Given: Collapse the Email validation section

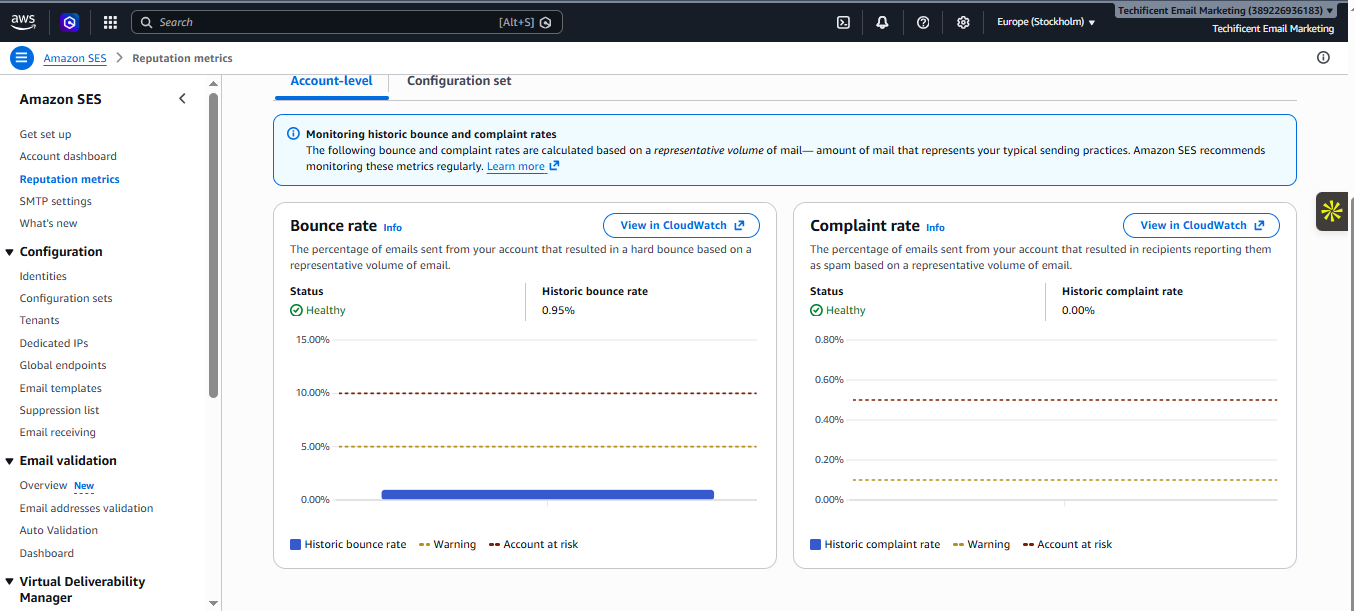Looking at the screenshot, I should click(10, 461).
